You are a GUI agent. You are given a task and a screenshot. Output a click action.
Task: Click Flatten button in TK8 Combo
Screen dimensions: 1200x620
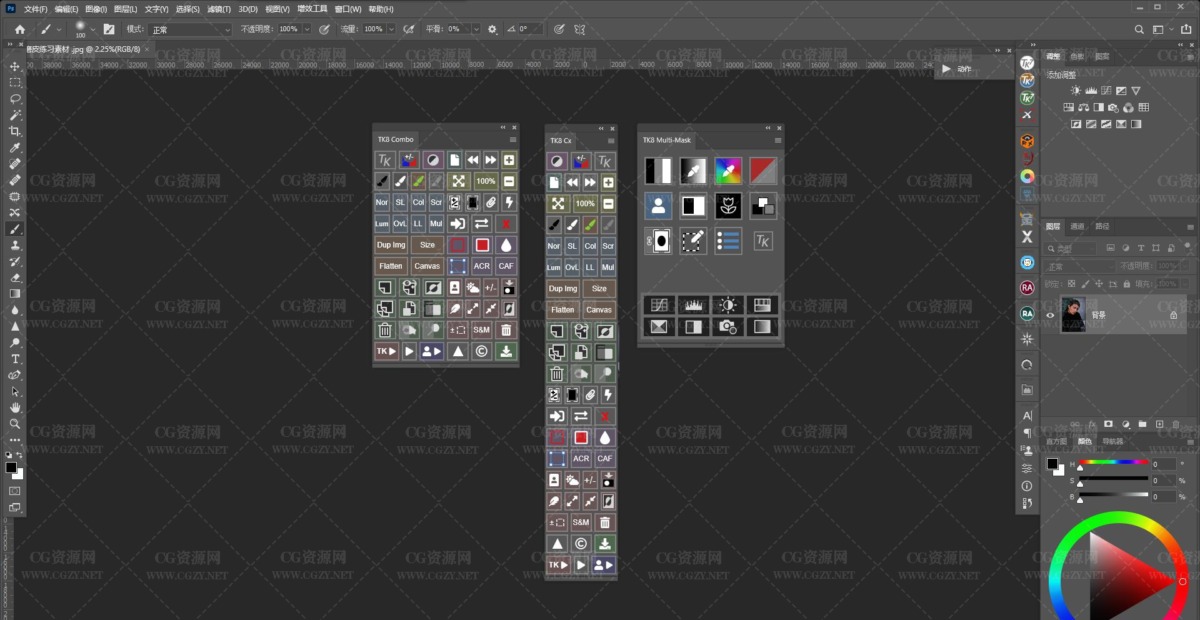pos(391,266)
